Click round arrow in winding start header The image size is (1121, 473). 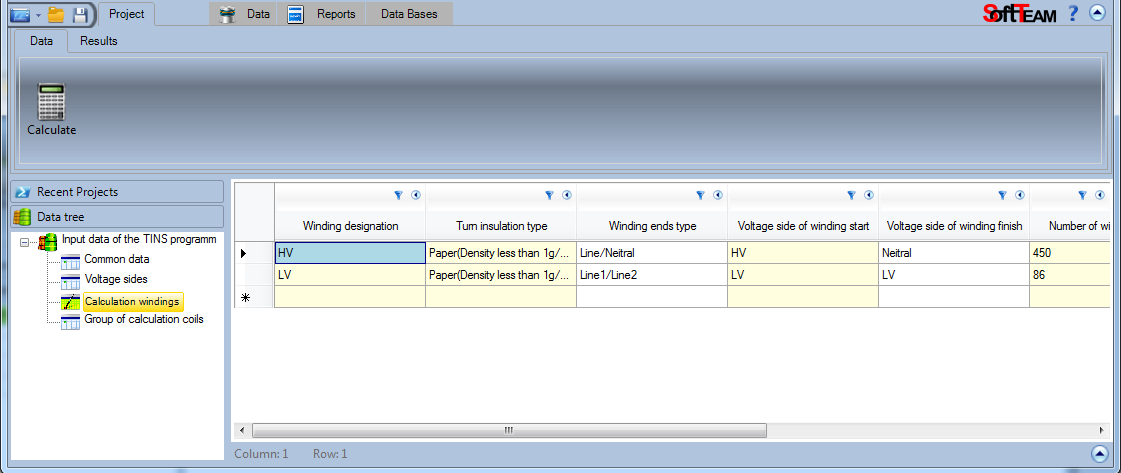point(869,194)
